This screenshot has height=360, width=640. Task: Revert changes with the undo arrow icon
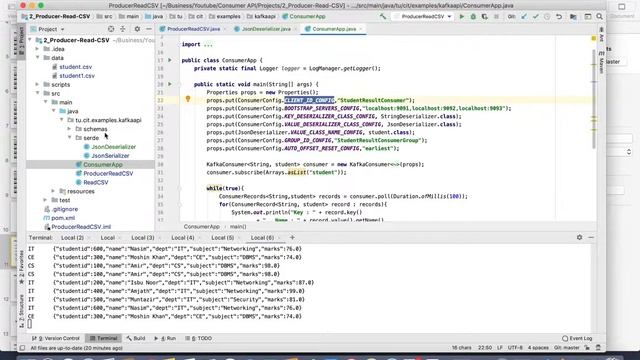[x=559, y=17]
